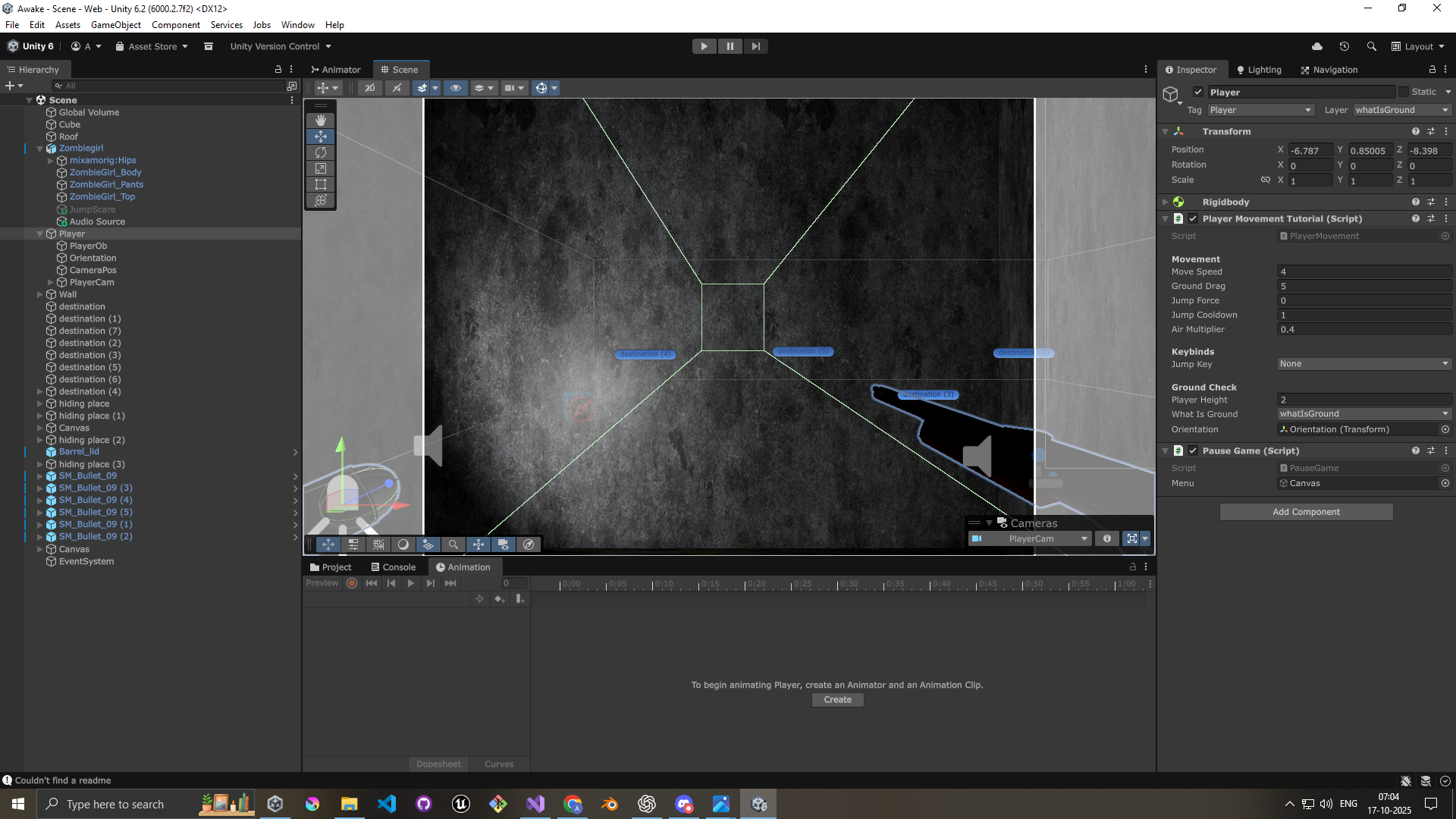Click the Move Speed input field
The image size is (1456, 819).
(x=1363, y=271)
